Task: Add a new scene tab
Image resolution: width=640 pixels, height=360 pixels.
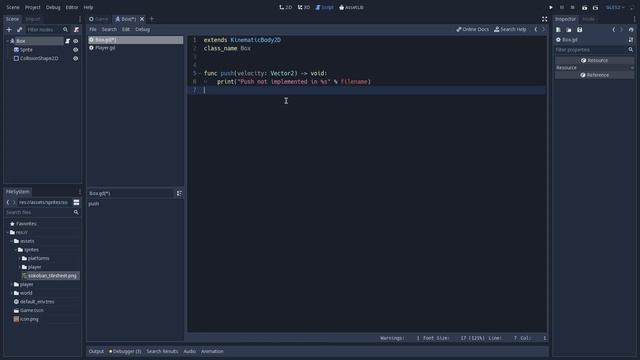Action: (152, 19)
